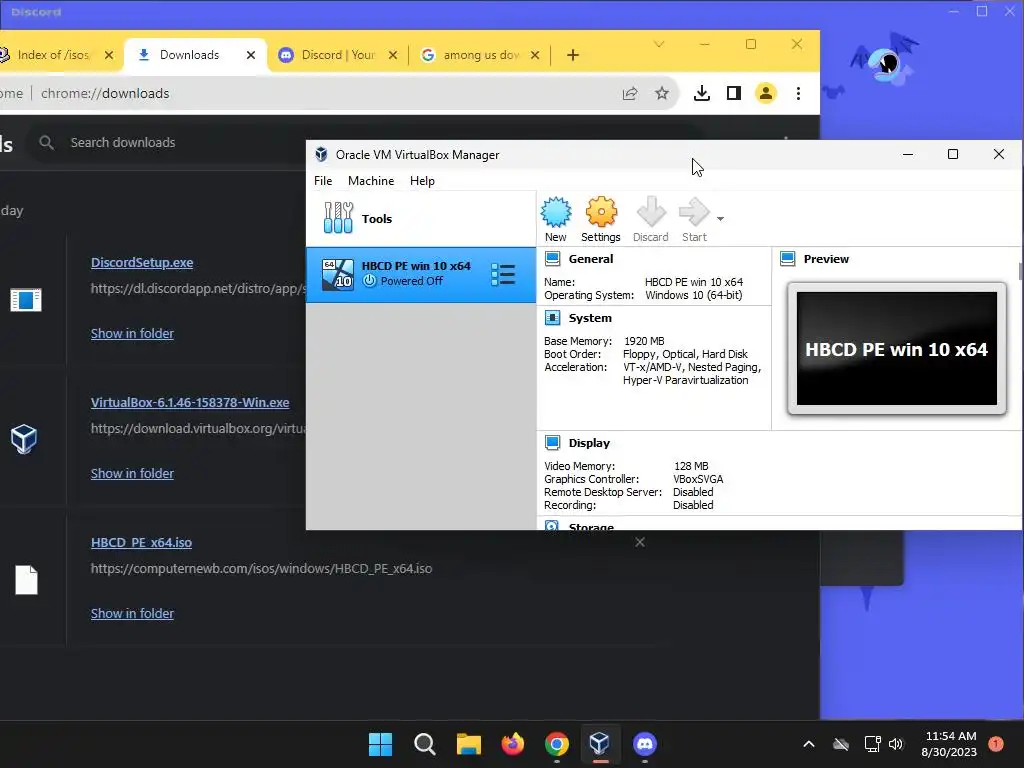Open the Chrome profile avatar
1024x768 pixels.
765,93
